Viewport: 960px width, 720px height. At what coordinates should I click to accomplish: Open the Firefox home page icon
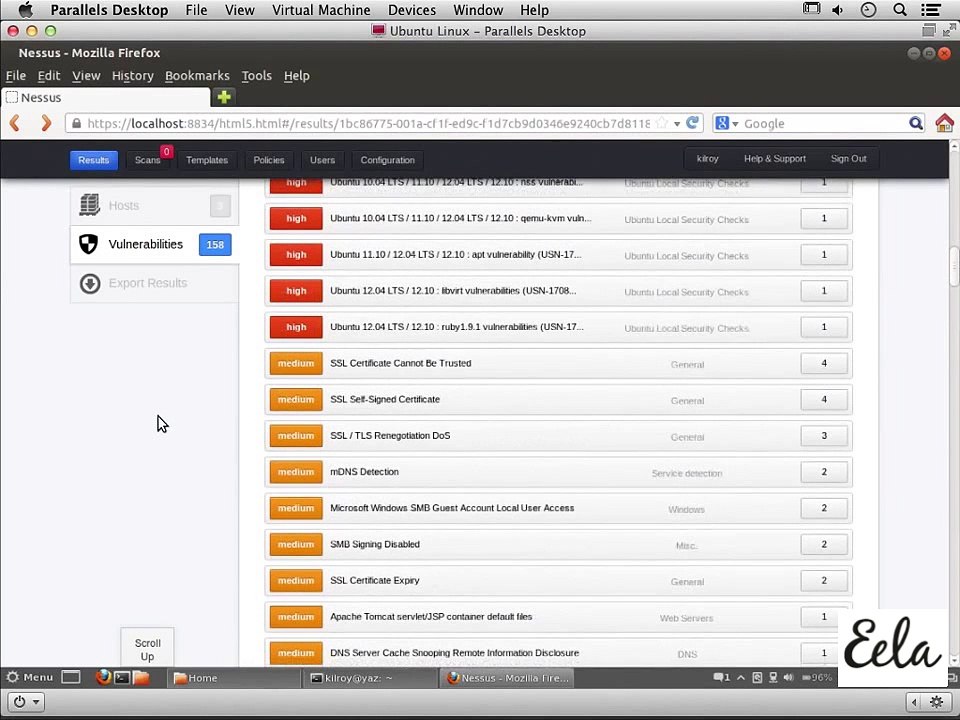[x=944, y=123]
